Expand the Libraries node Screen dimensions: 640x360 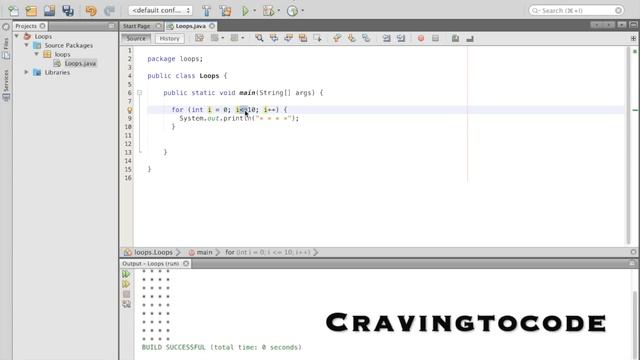click(x=27, y=72)
